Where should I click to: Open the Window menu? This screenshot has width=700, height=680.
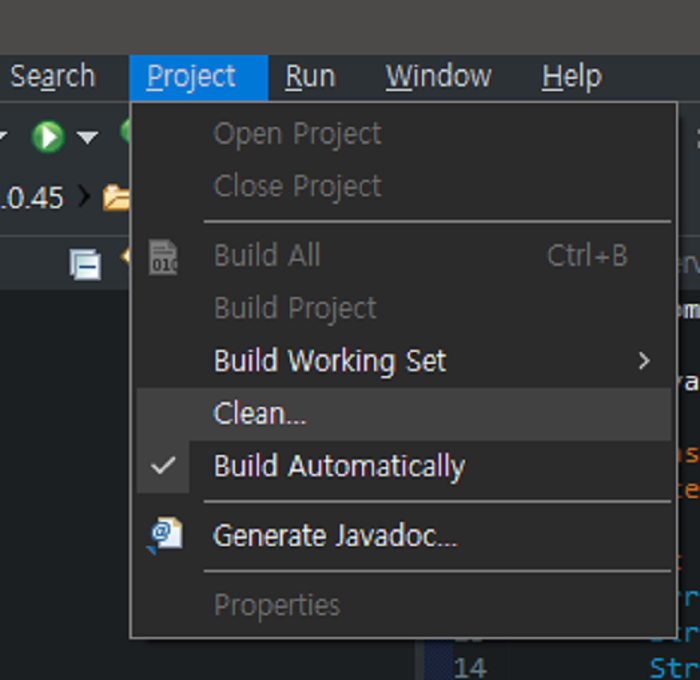click(438, 77)
